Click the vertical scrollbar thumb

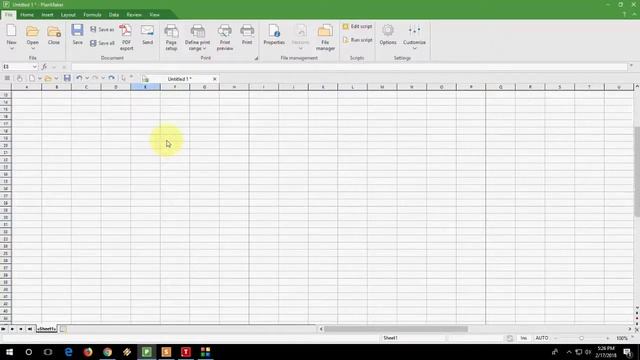637,171
